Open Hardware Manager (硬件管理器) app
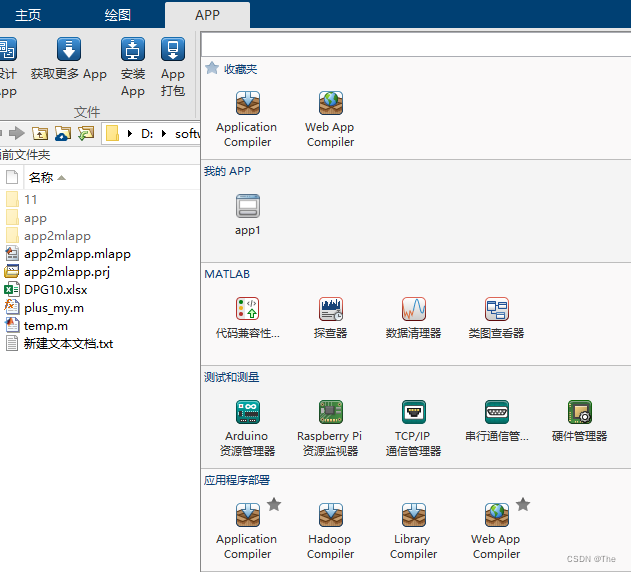 coord(579,421)
